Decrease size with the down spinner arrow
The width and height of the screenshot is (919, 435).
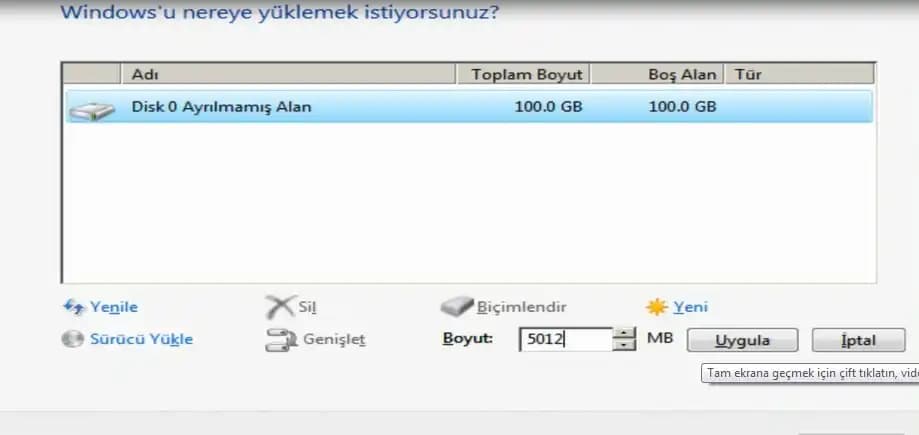(625, 345)
